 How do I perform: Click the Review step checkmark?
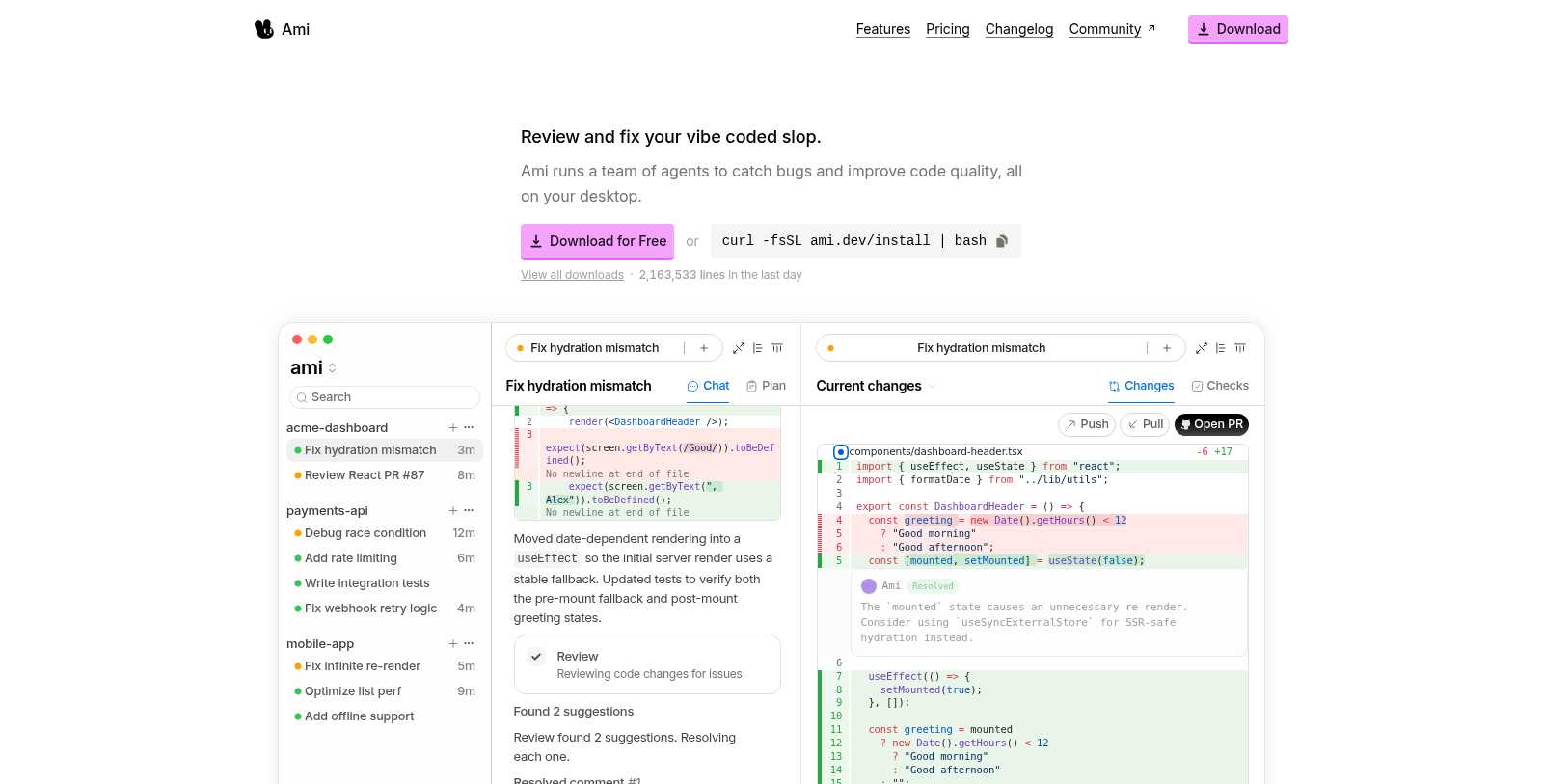[536, 657]
